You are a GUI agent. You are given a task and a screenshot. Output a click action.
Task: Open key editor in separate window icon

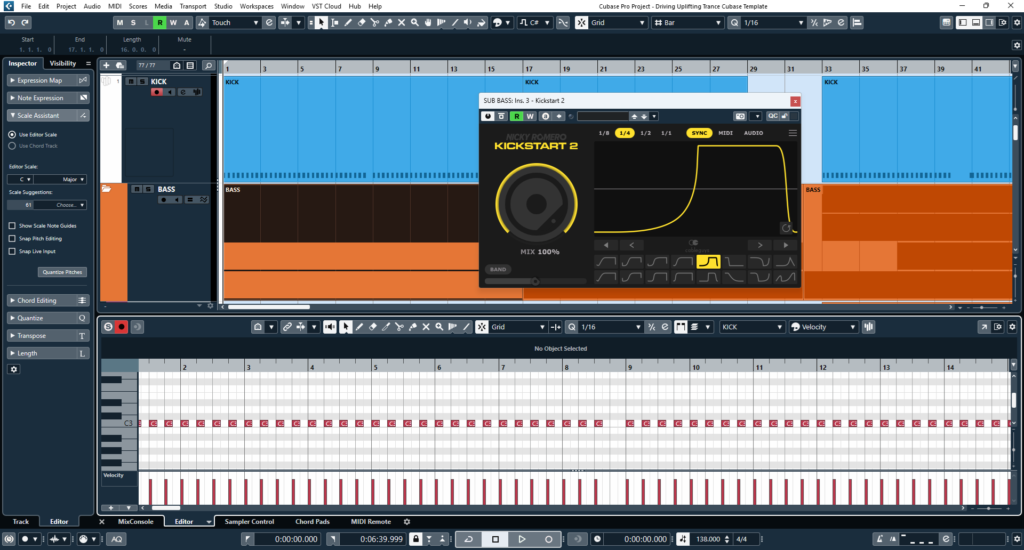click(984, 327)
